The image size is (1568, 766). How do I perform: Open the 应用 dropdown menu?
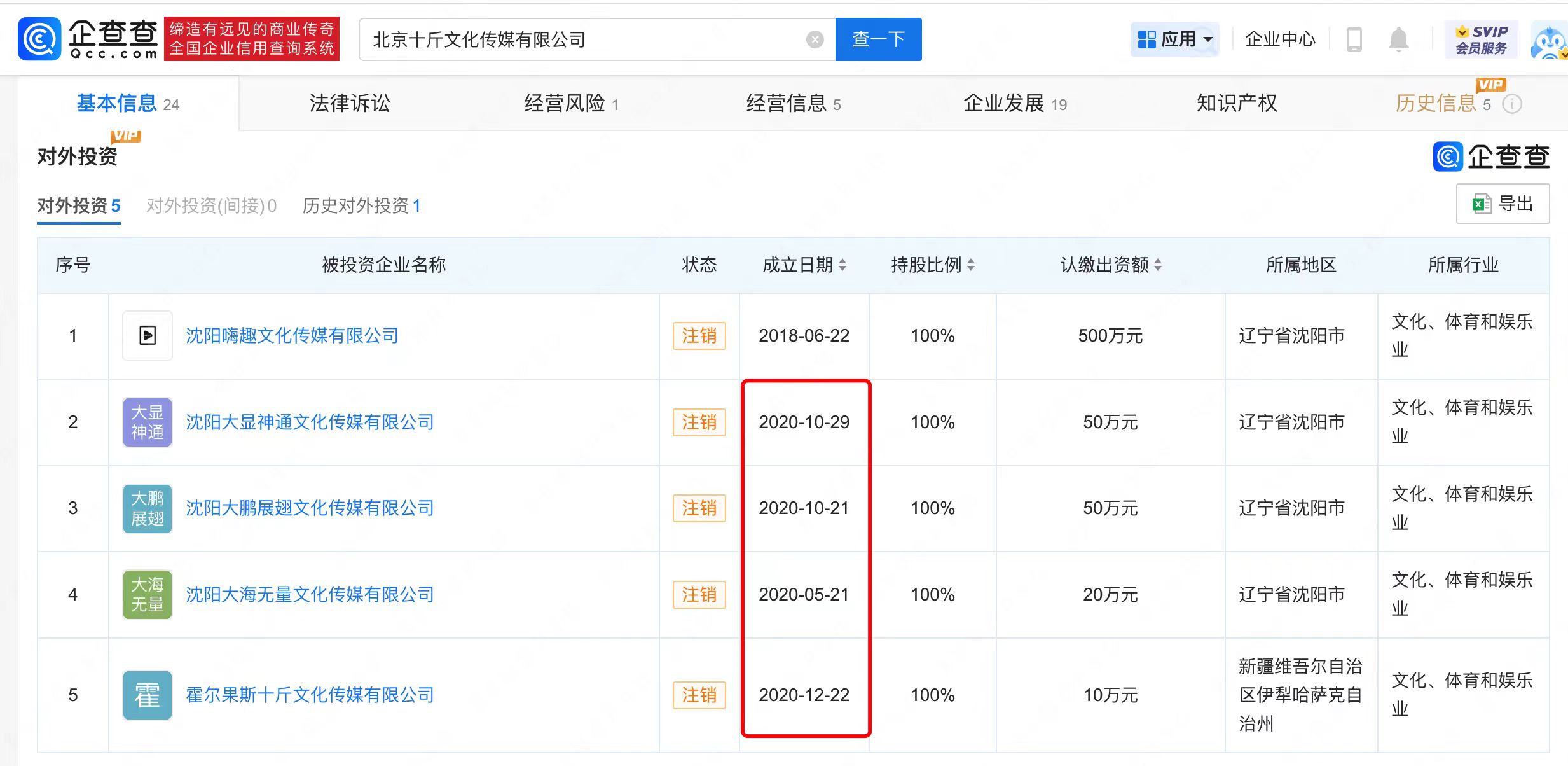(x=1175, y=38)
